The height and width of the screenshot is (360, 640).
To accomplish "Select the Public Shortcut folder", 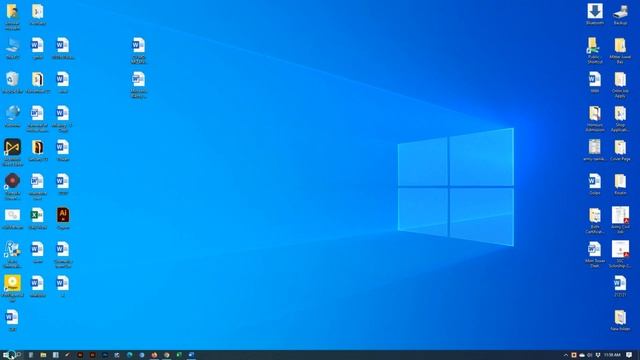I will point(595,51).
